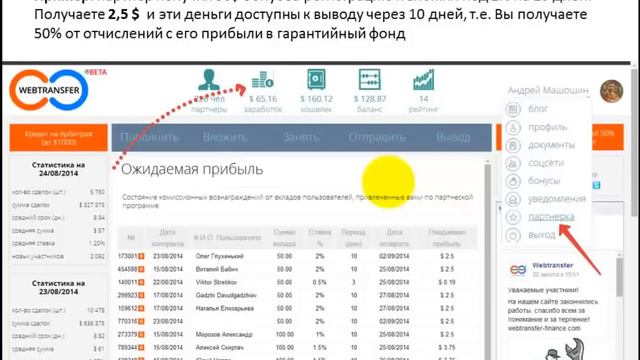Open the Пополнить tab

click(150, 138)
